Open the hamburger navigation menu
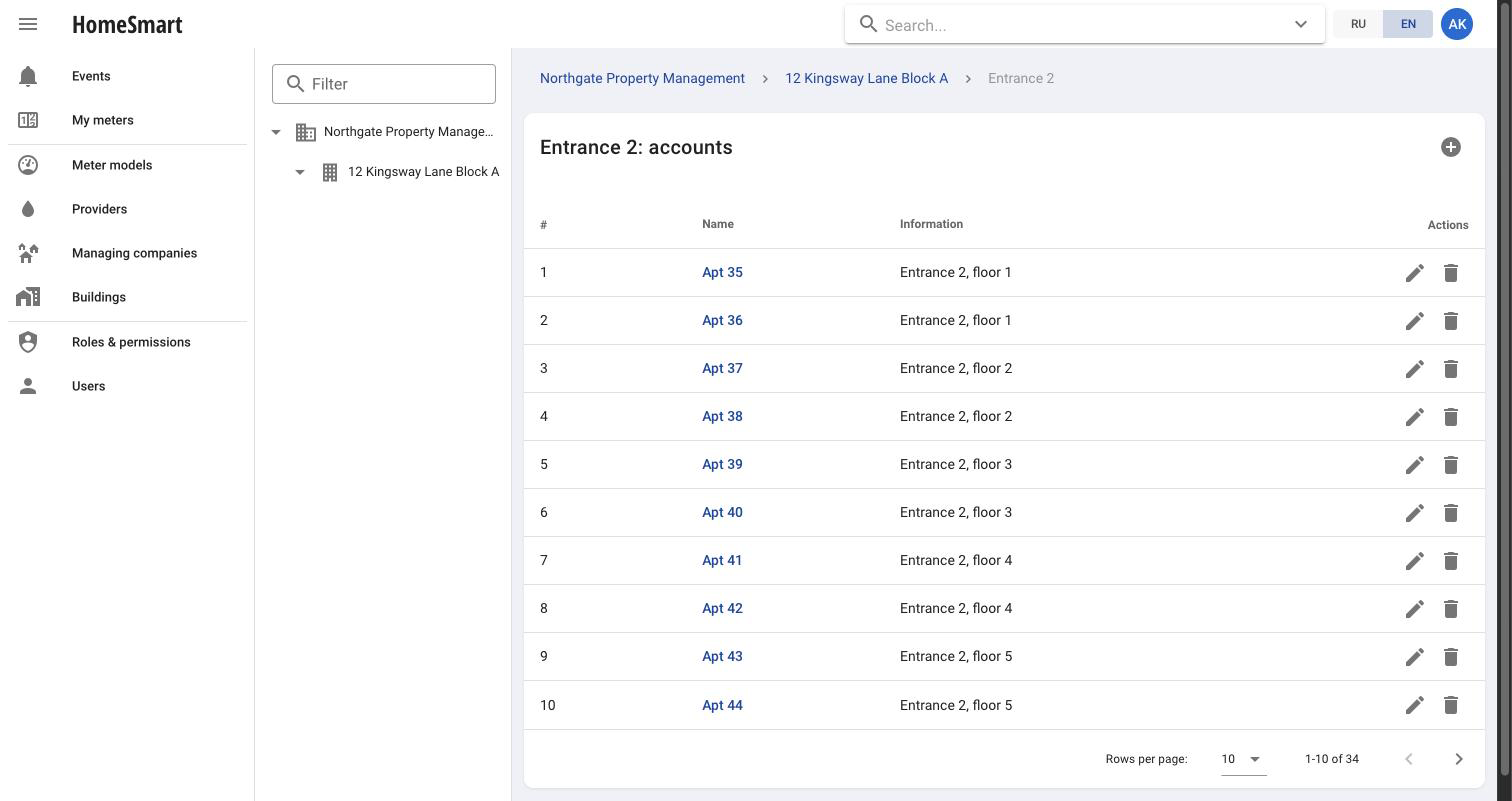The image size is (1512, 801). click(28, 24)
